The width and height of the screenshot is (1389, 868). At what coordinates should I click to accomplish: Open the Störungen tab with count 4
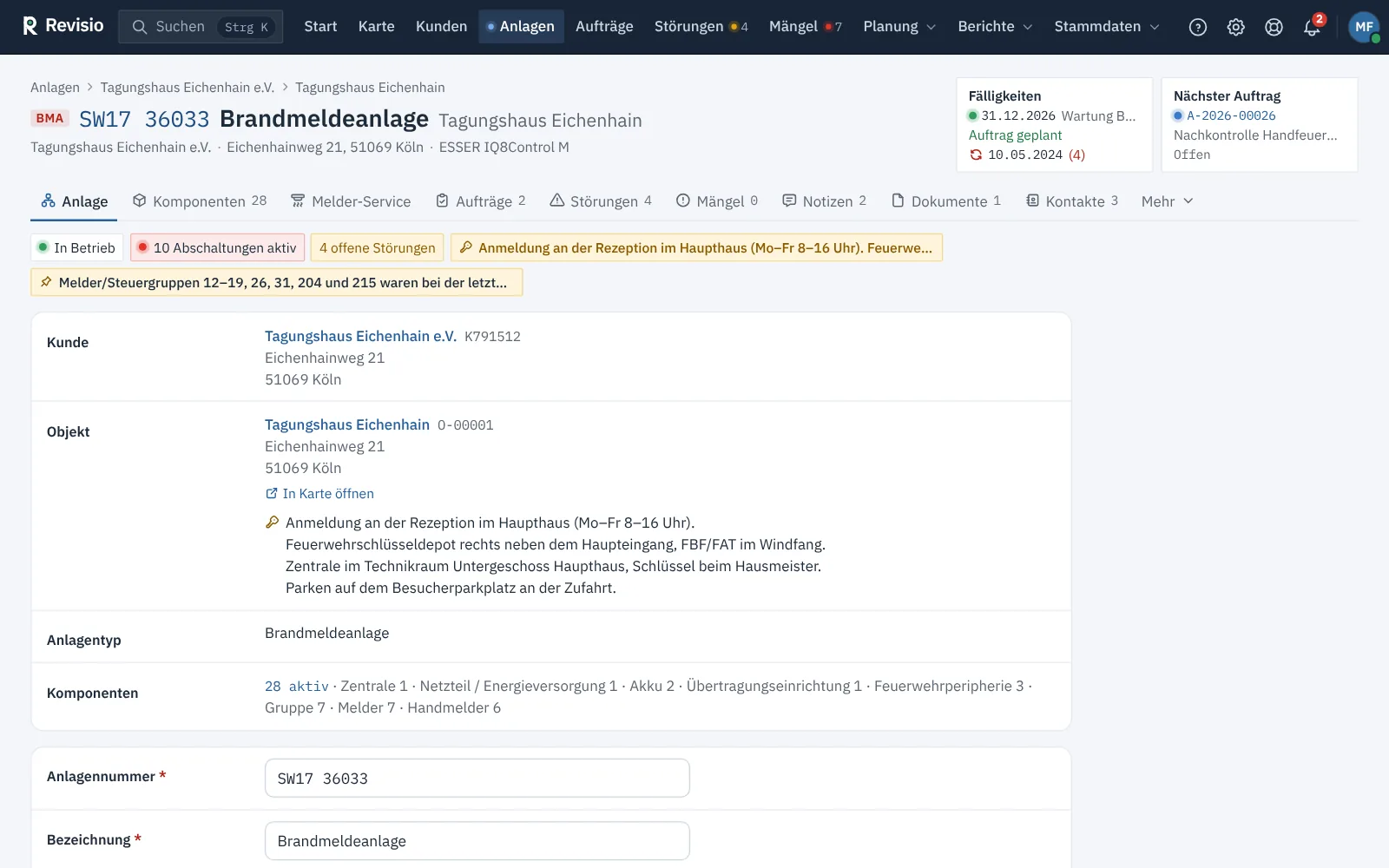(x=601, y=201)
